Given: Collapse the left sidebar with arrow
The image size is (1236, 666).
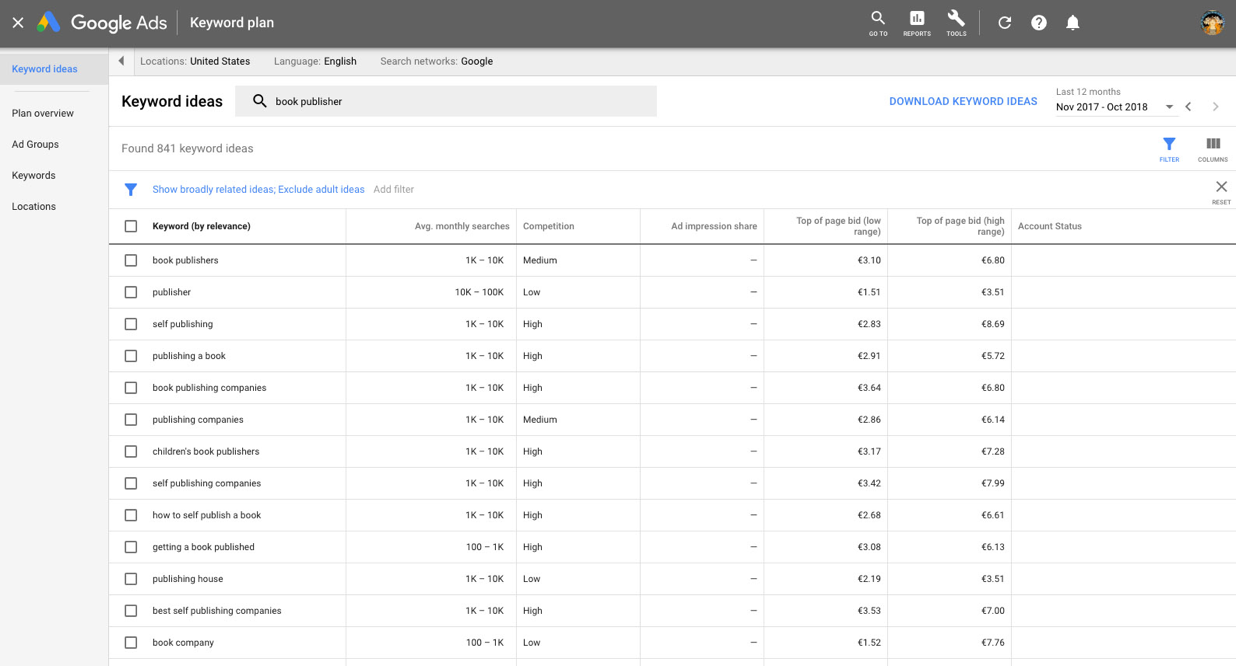Looking at the screenshot, I should coord(122,61).
